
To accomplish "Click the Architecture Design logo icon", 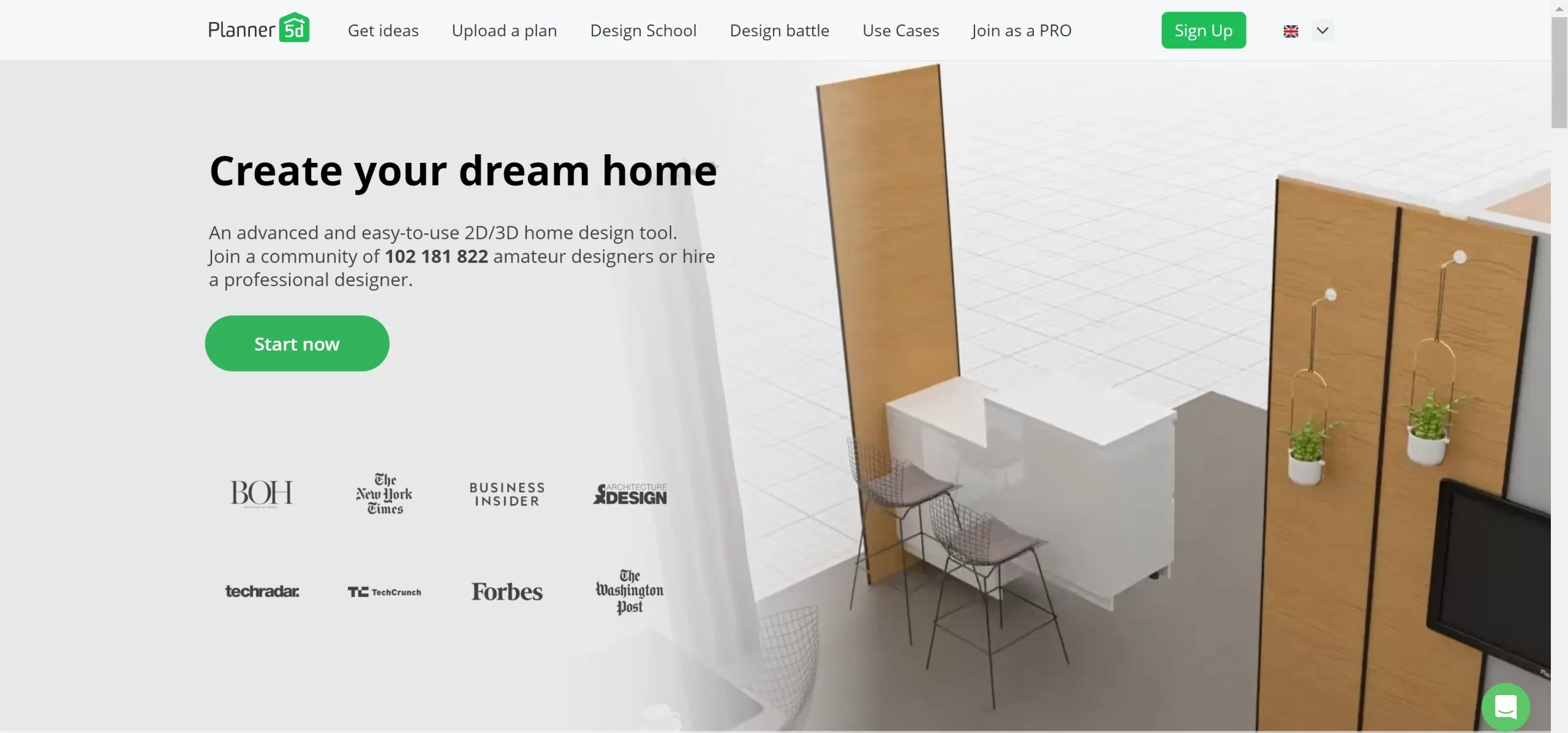I will click(x=630, y=493).
